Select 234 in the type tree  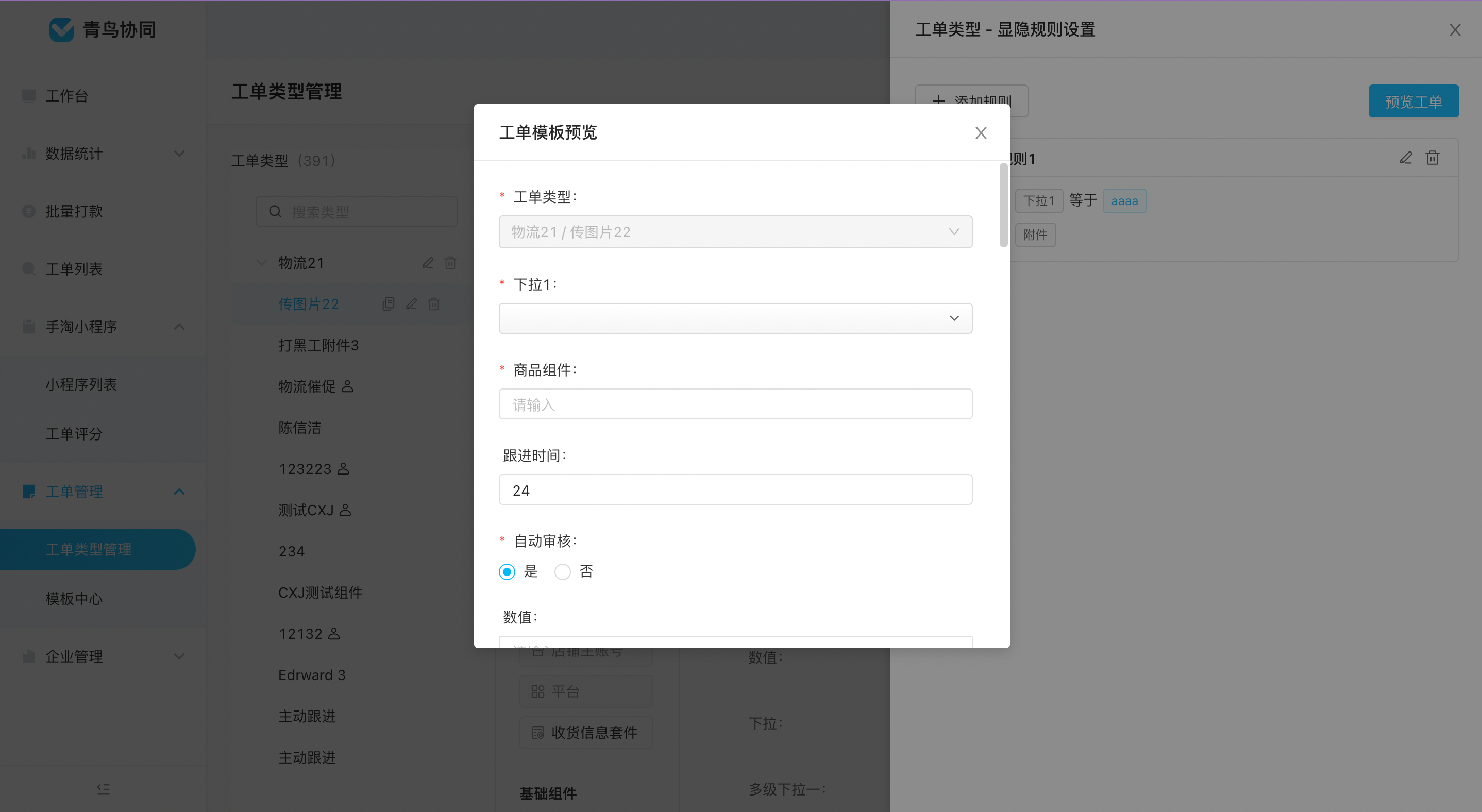(291, 551)
